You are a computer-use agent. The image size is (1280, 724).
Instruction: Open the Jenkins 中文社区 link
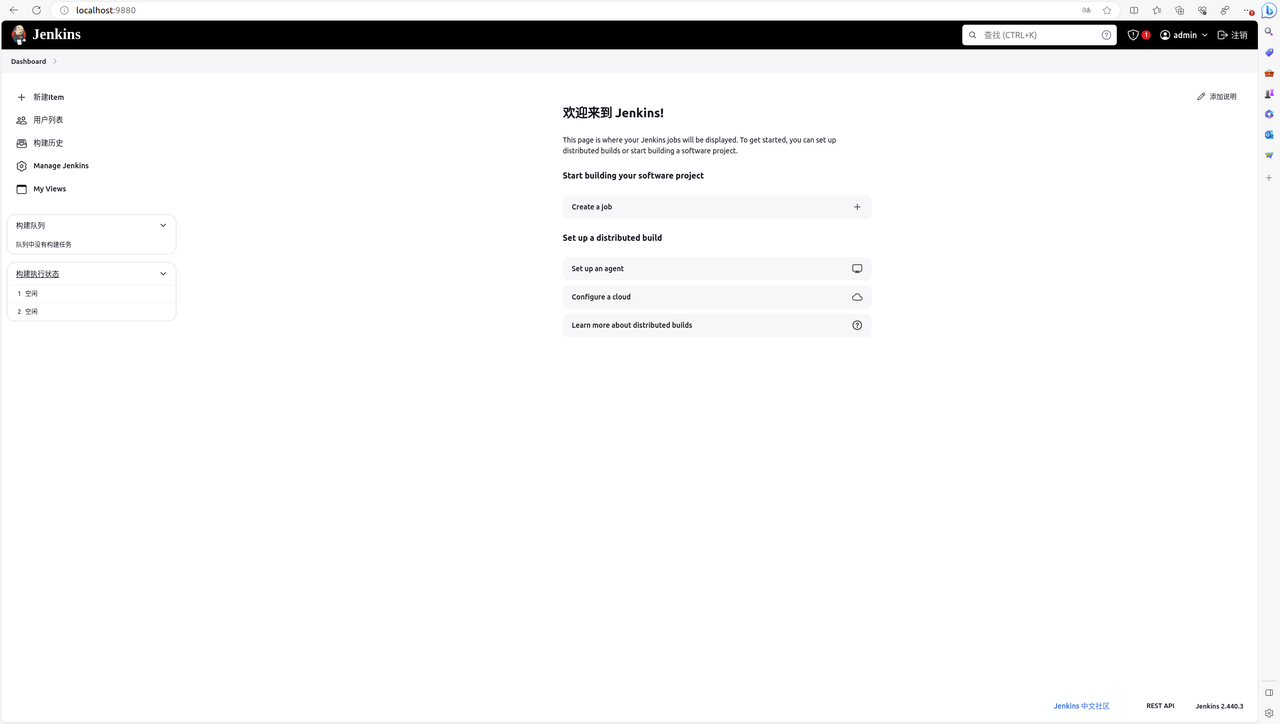coord(1080,705)
